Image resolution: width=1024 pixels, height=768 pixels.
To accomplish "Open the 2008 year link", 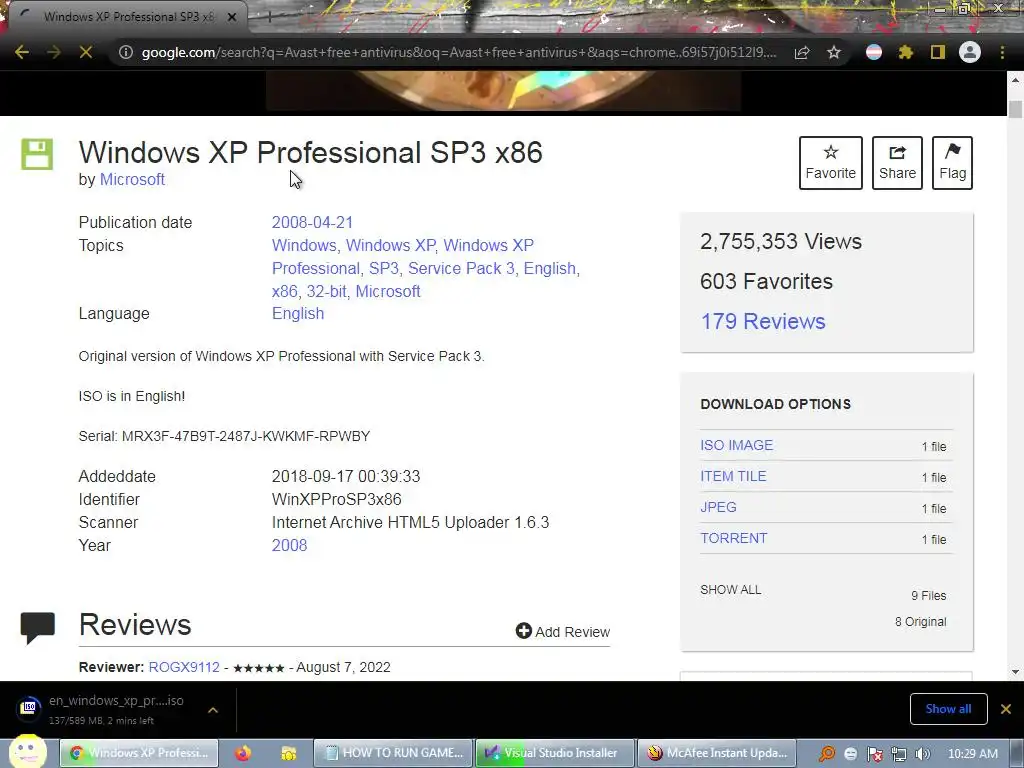I will 289,545.
